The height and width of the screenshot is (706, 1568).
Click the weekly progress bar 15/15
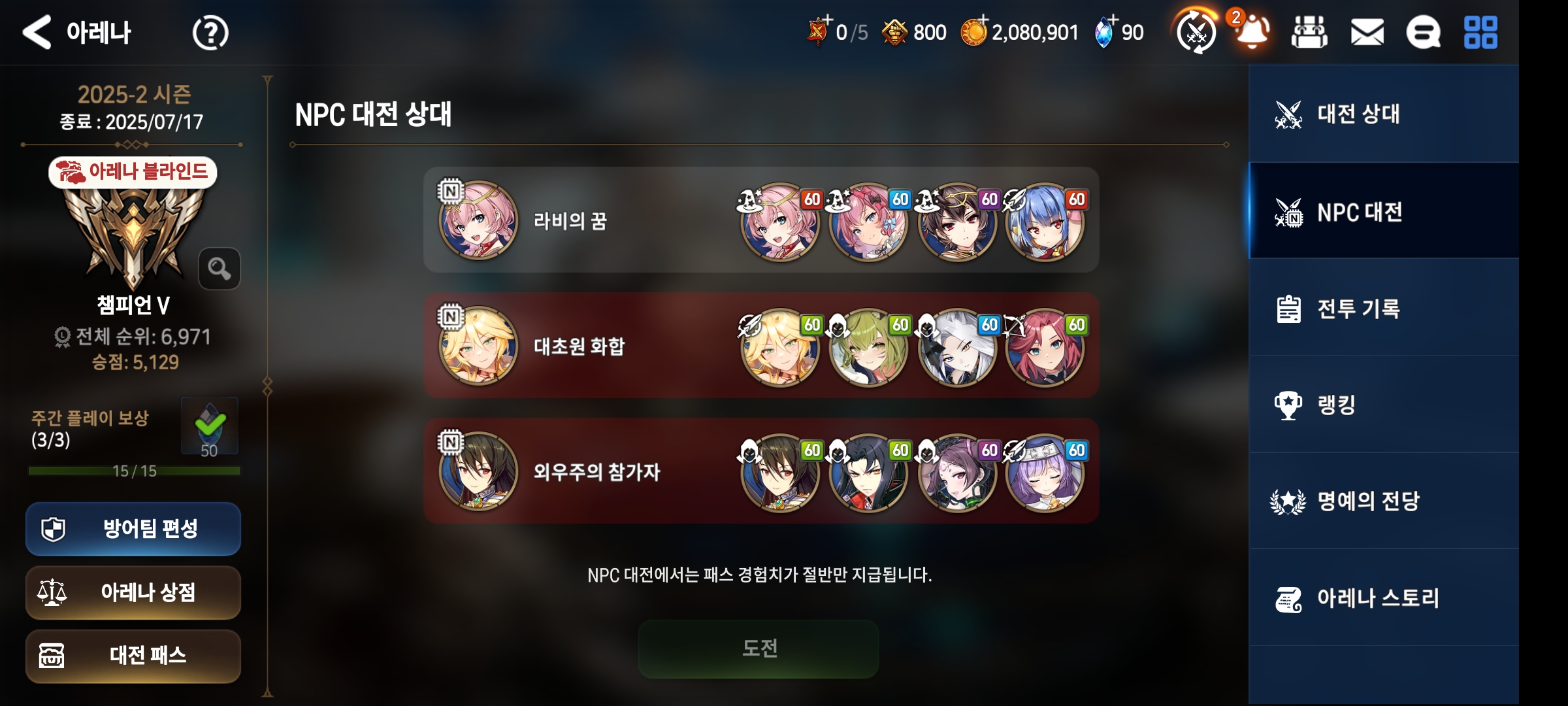134,471
